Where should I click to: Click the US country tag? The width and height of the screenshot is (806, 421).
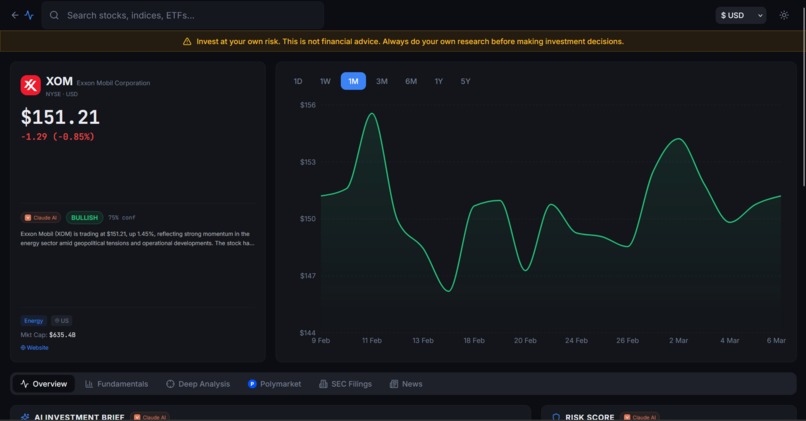coord(62,321)
